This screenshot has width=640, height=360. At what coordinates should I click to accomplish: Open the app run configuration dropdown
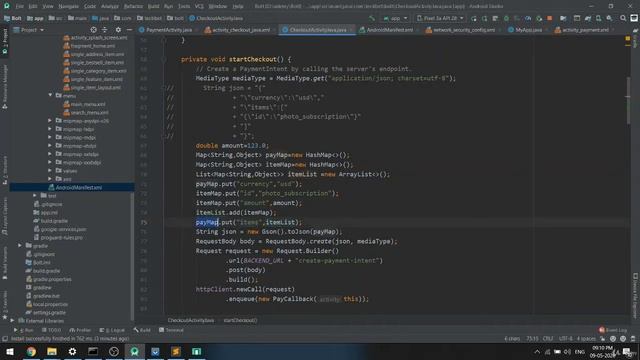coord(395,18)
